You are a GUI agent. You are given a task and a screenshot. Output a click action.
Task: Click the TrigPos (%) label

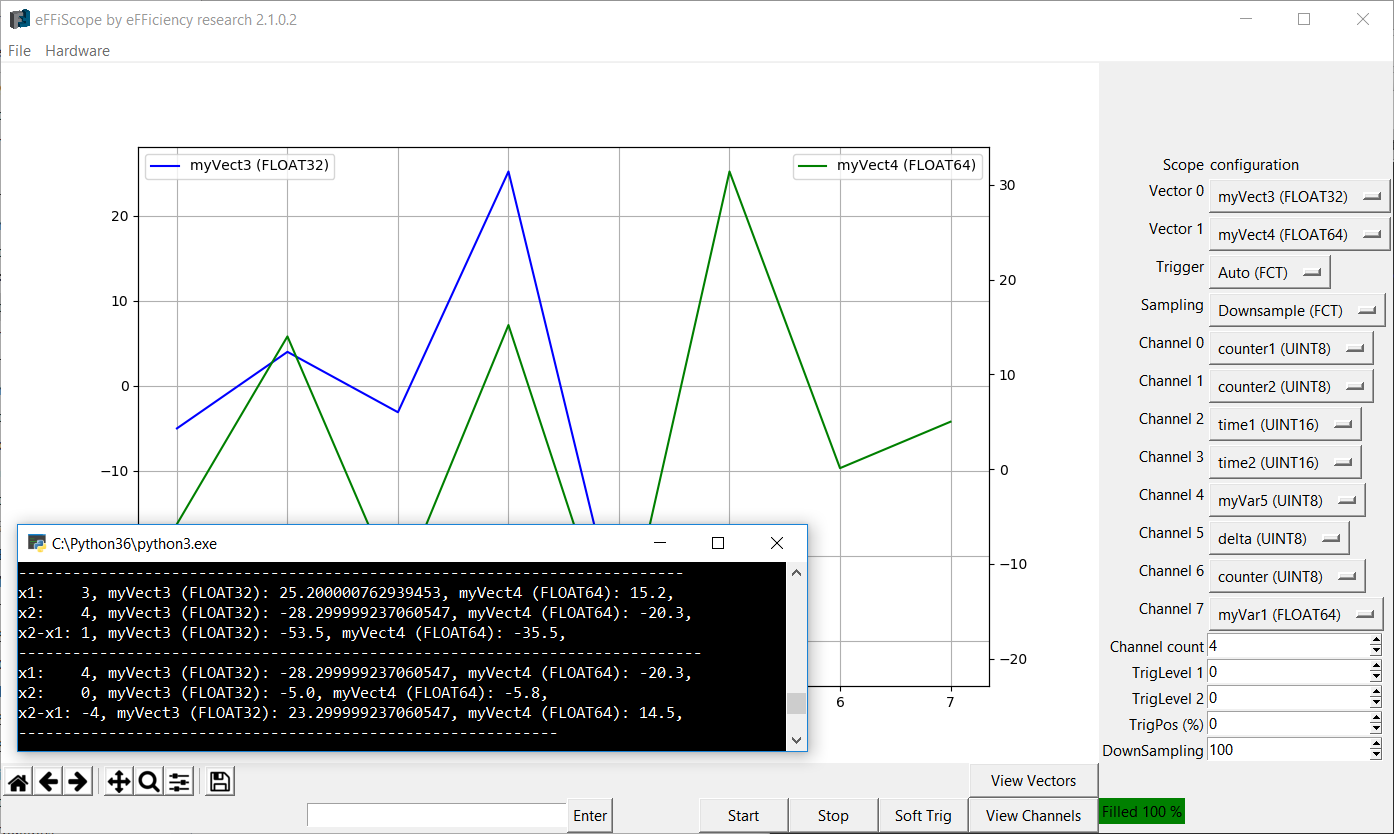[1167, 725]
